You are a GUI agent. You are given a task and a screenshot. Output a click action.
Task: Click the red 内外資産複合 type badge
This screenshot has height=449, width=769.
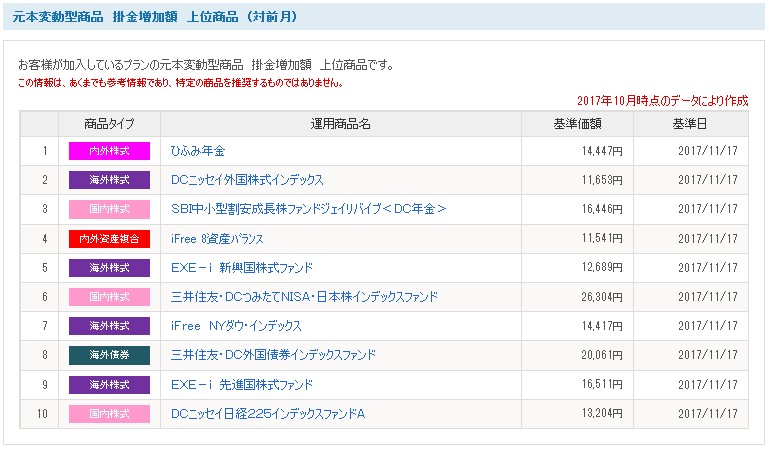(109, 239)
